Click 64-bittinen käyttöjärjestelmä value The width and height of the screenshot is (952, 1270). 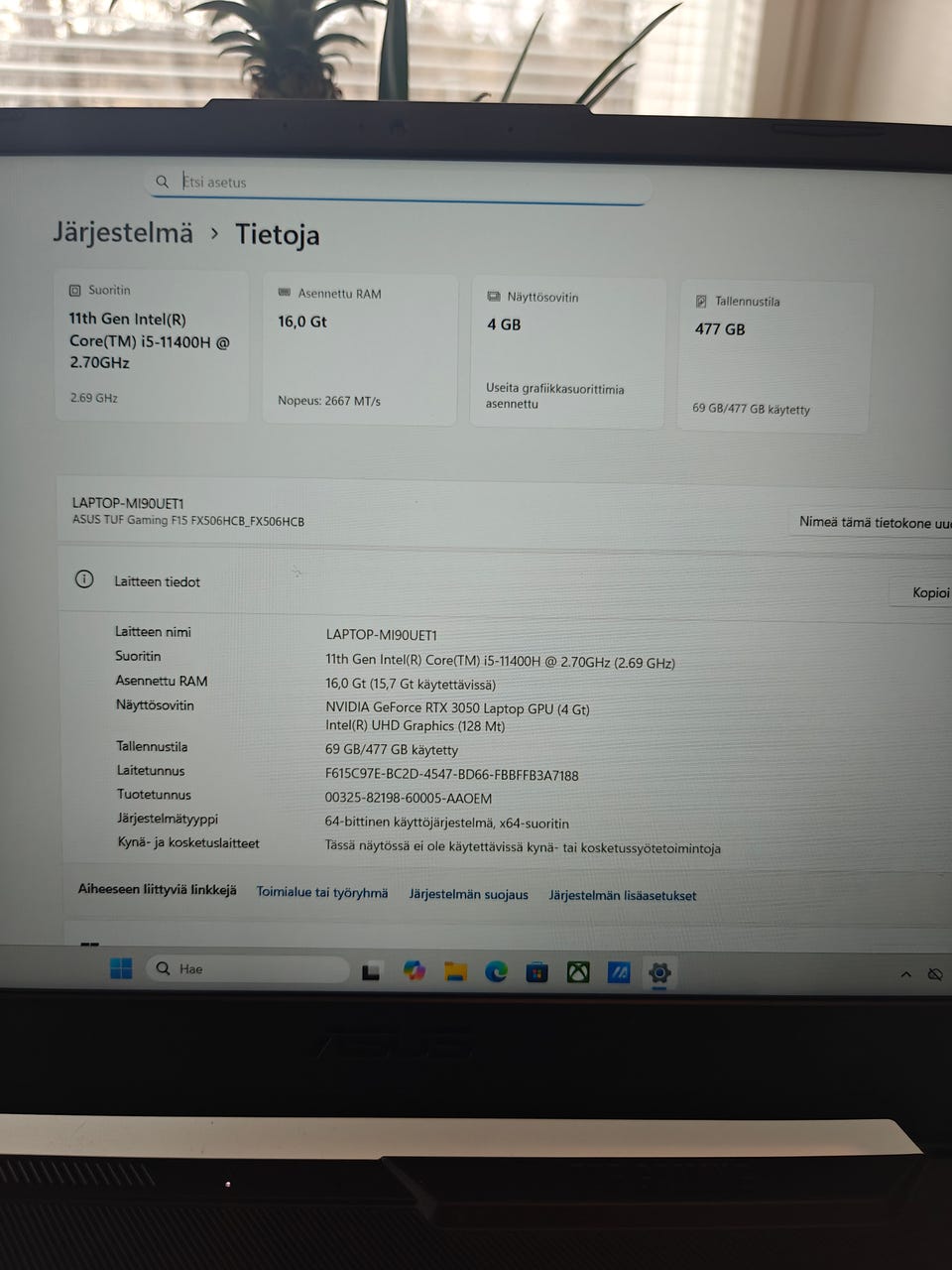pos(447,823)
